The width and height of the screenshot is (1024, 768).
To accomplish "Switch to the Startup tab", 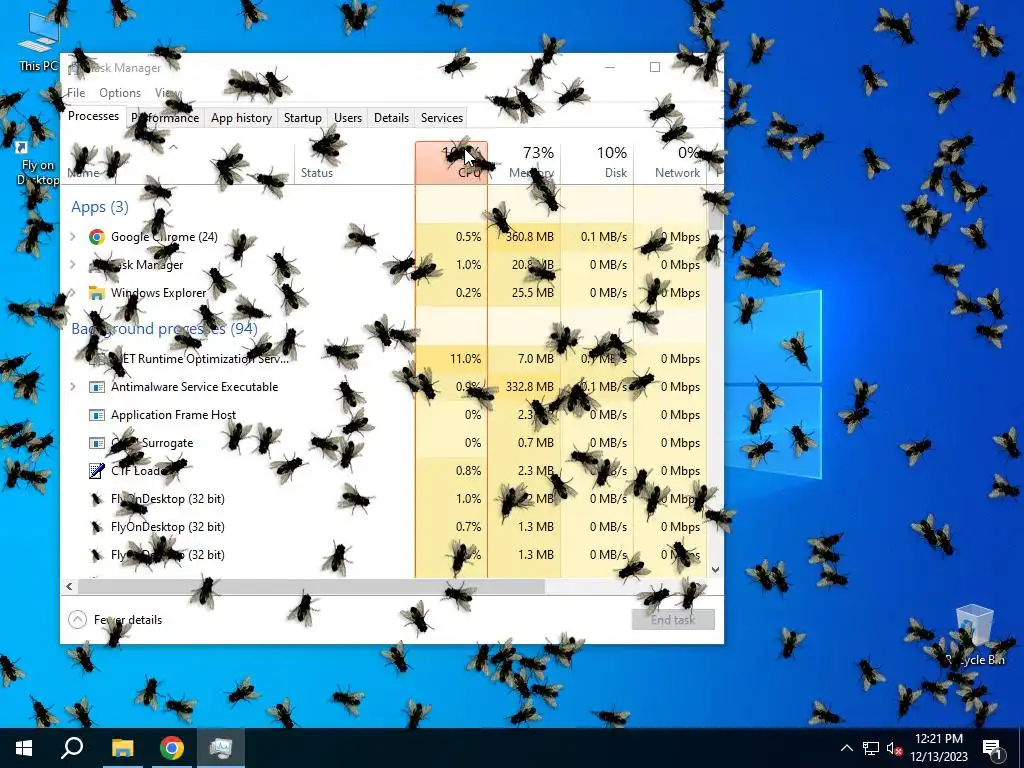I will pyautogui.click(x=302, y=118).
